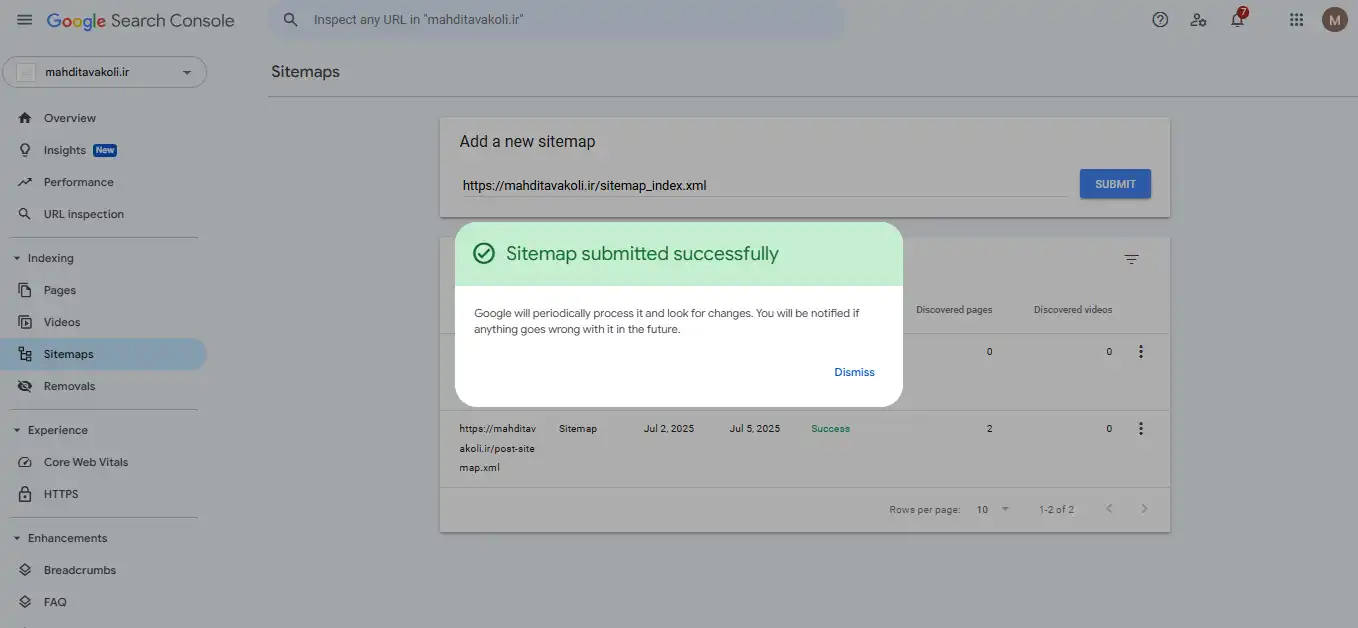
Task: Click the Core Web Vitals gauge icon
Action: coord(25,462)
